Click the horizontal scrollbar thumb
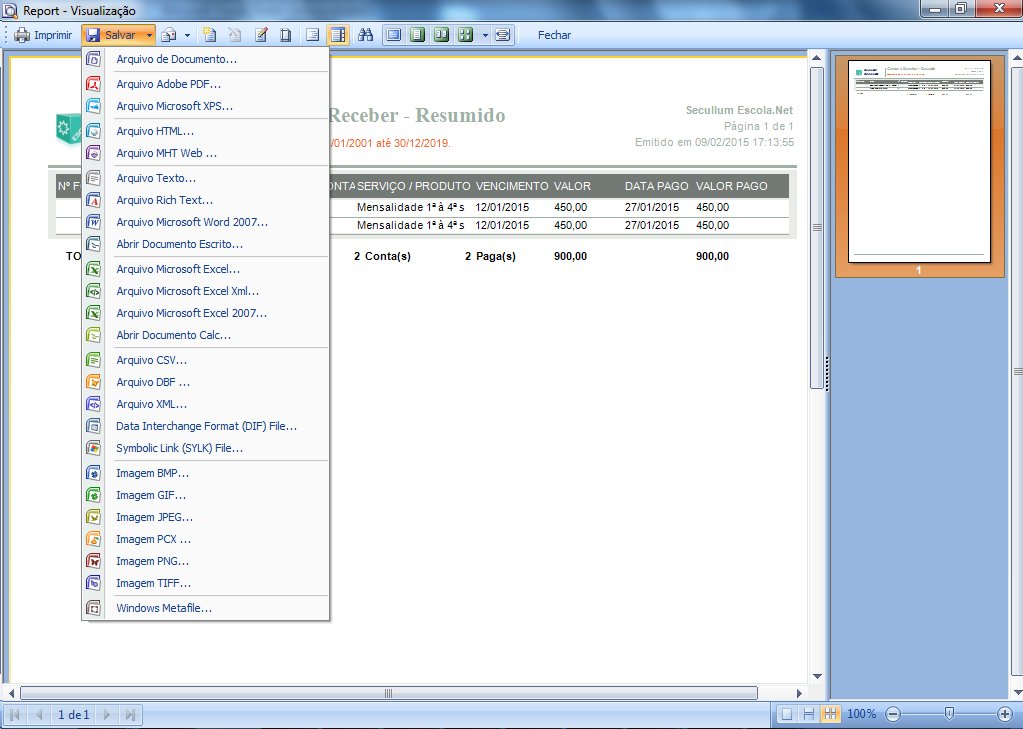This screenshot has width=1023, height=729. pos(389,693)
